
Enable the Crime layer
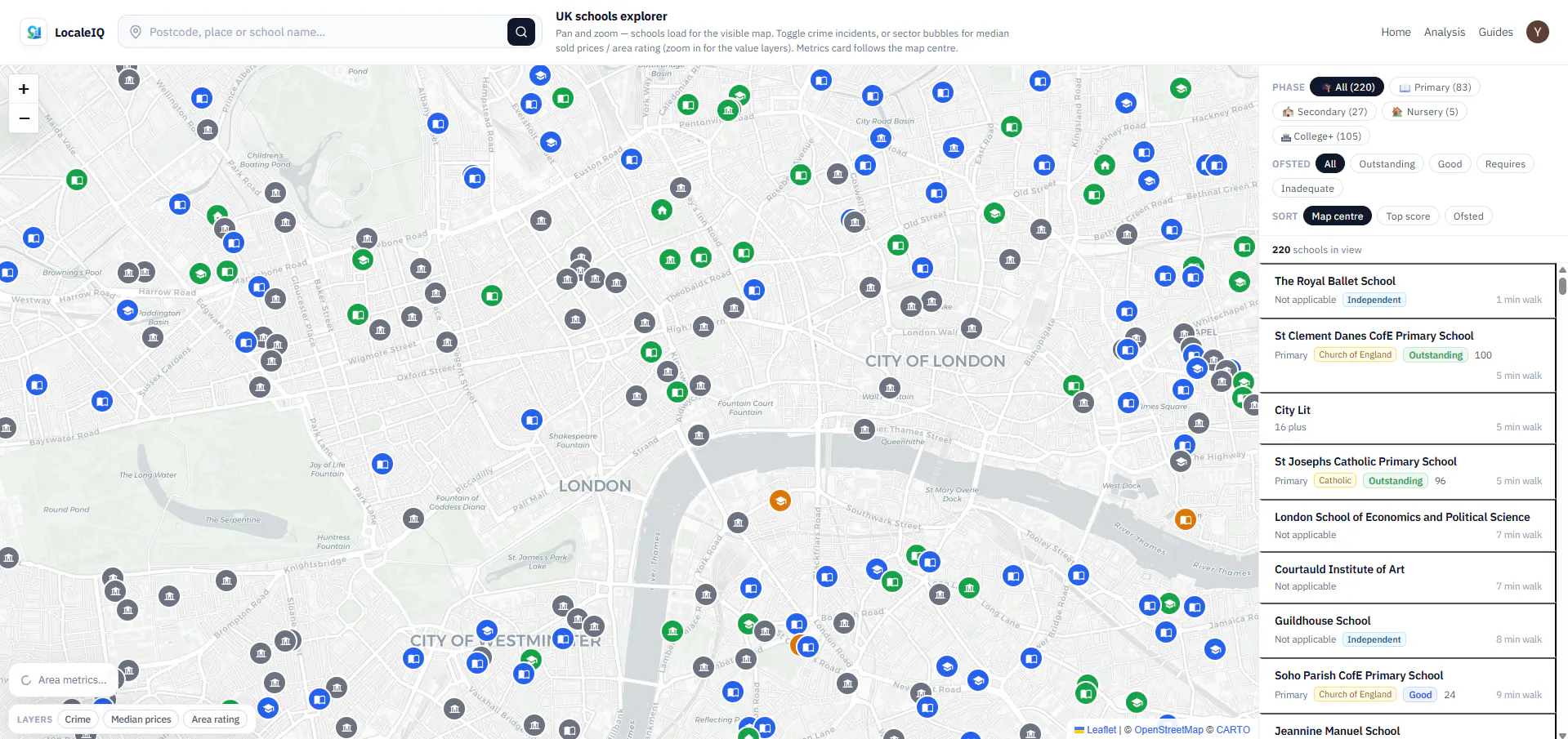coord(78,719)
